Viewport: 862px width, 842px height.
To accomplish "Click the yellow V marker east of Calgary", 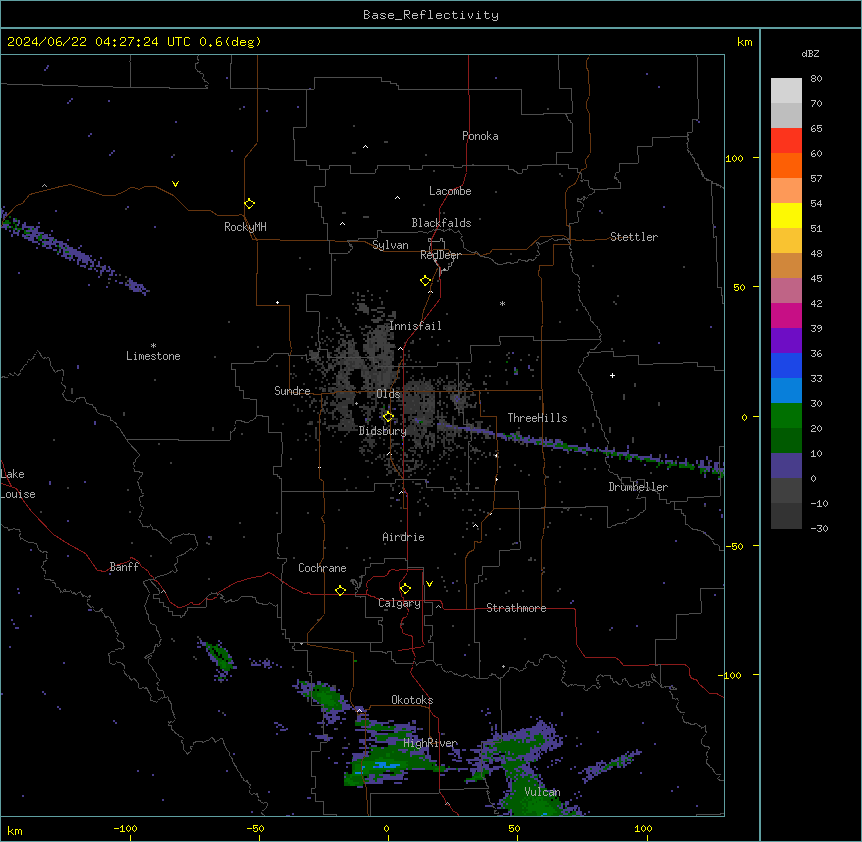I will click(429, 584).
